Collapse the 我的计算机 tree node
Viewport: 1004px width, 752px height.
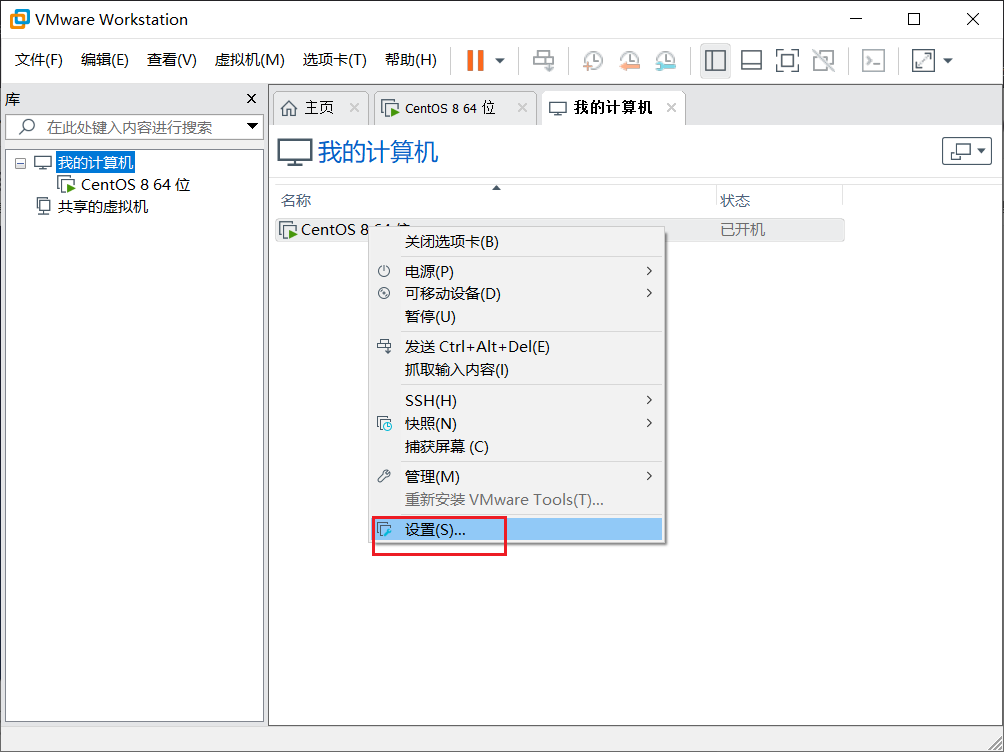coord(20,163)
